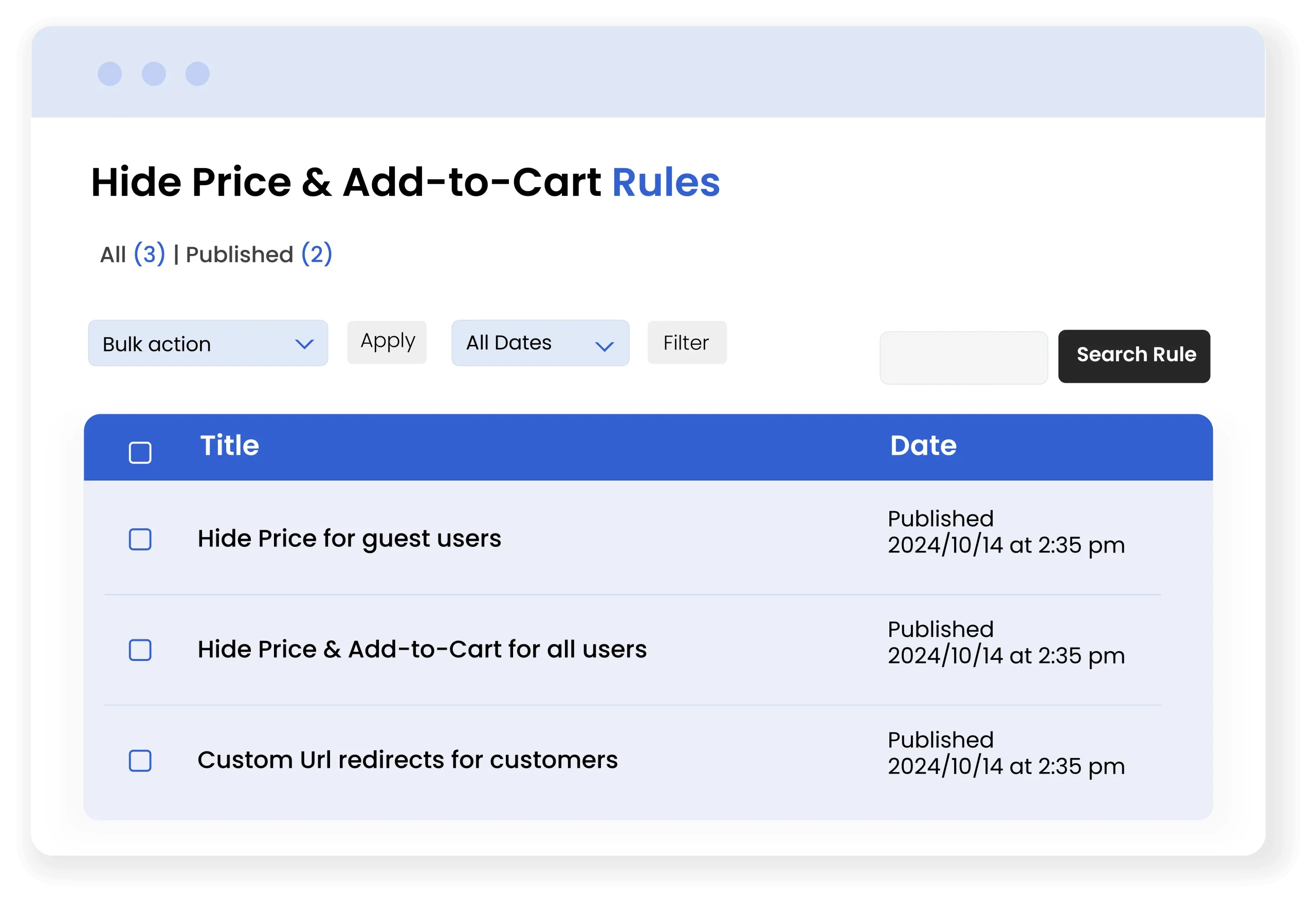Sort by the Date column header
Screen dimensions: 1316x902
coord(923,446)
